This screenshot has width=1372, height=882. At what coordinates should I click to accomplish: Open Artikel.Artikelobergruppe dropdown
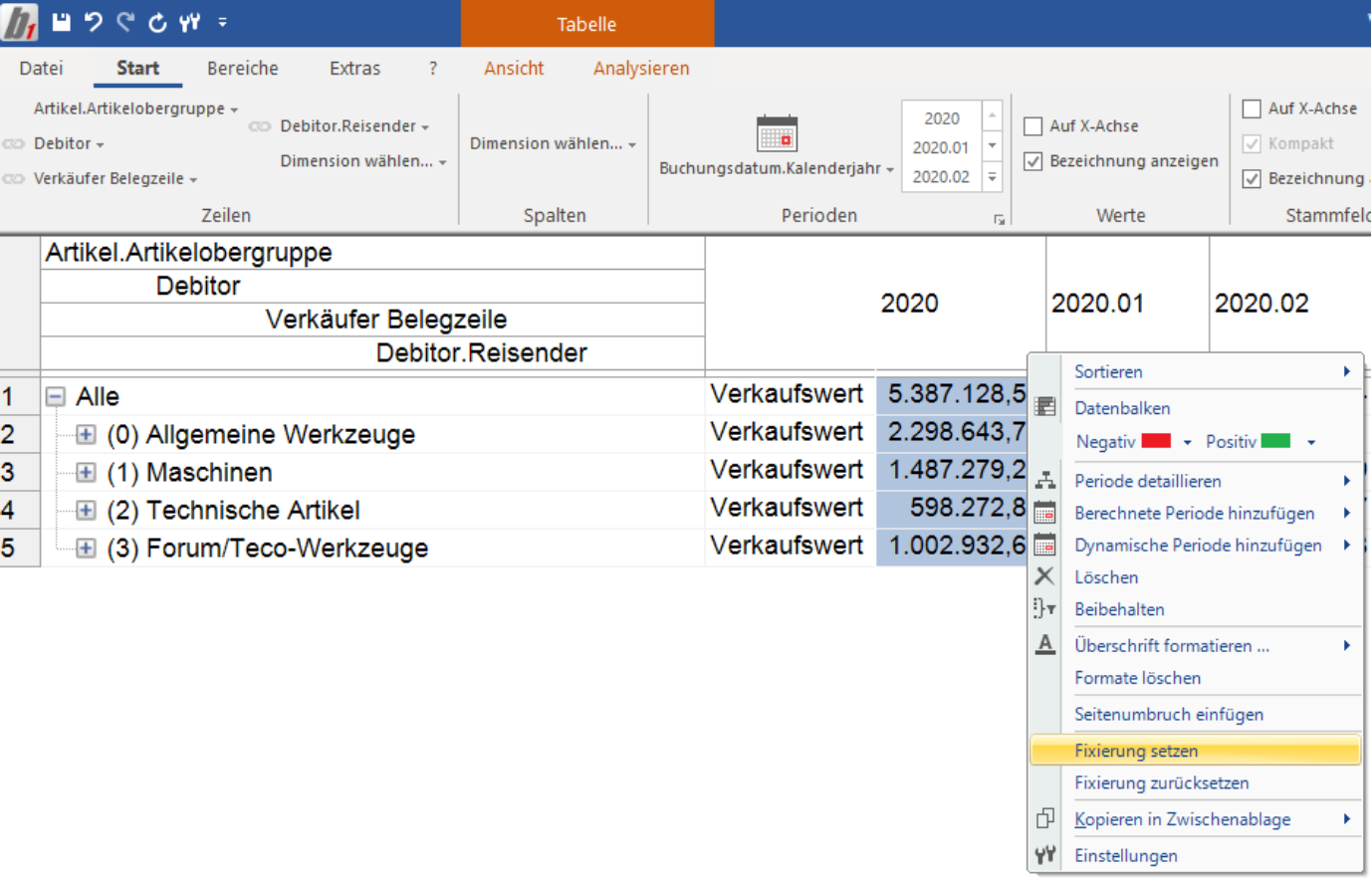(x=136, y=109)
